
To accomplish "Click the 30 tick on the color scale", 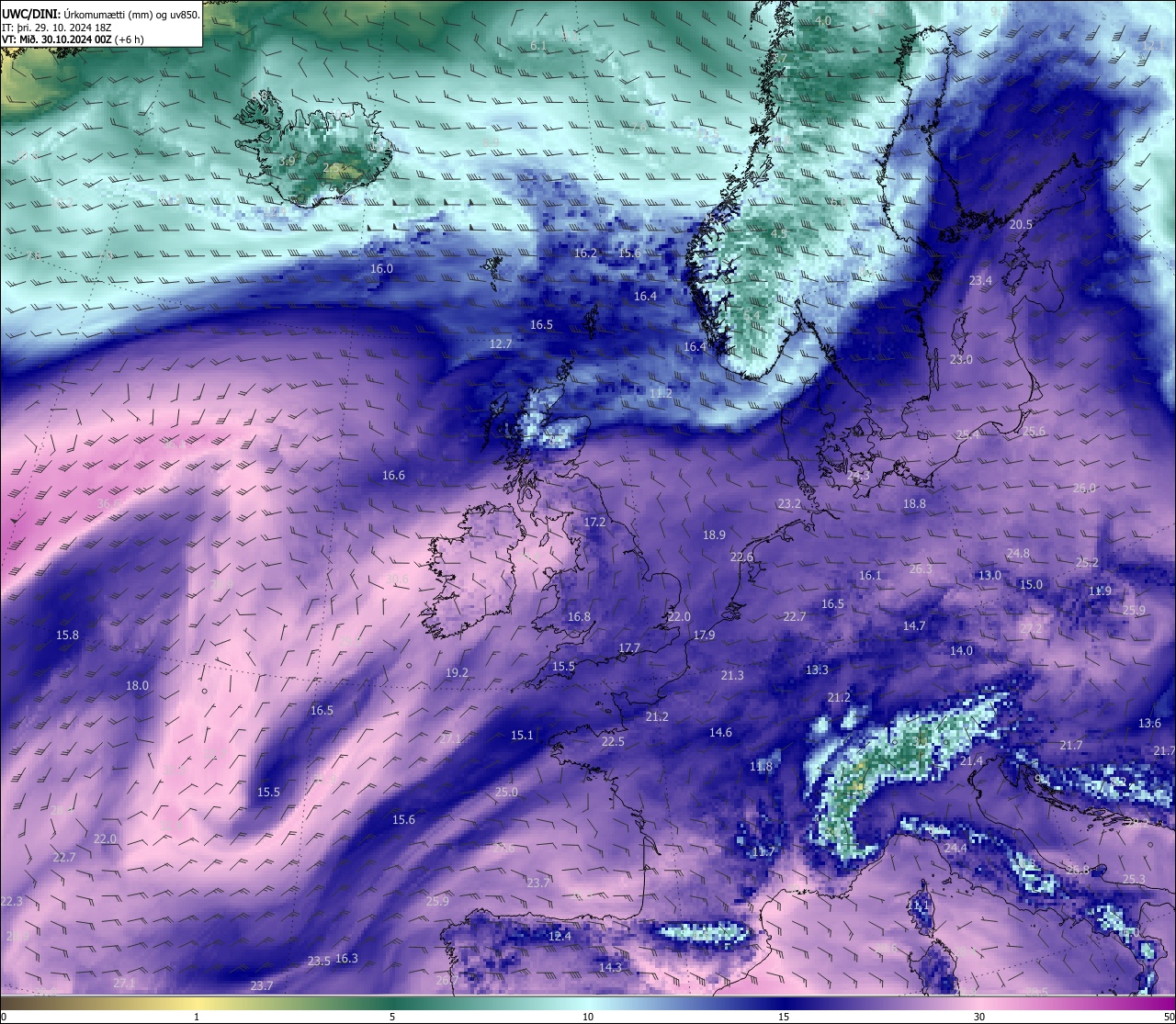I will coord(979,1017).
